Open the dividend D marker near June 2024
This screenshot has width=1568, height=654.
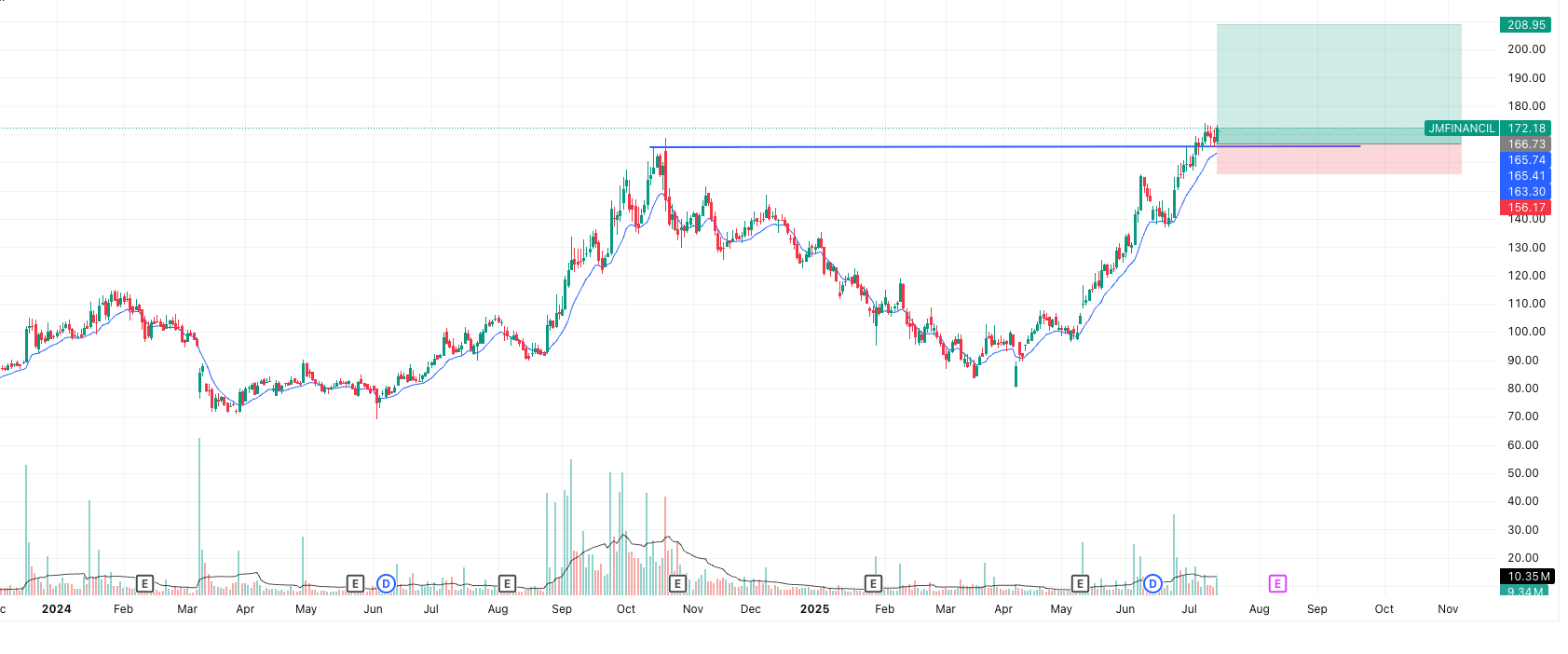386,583
